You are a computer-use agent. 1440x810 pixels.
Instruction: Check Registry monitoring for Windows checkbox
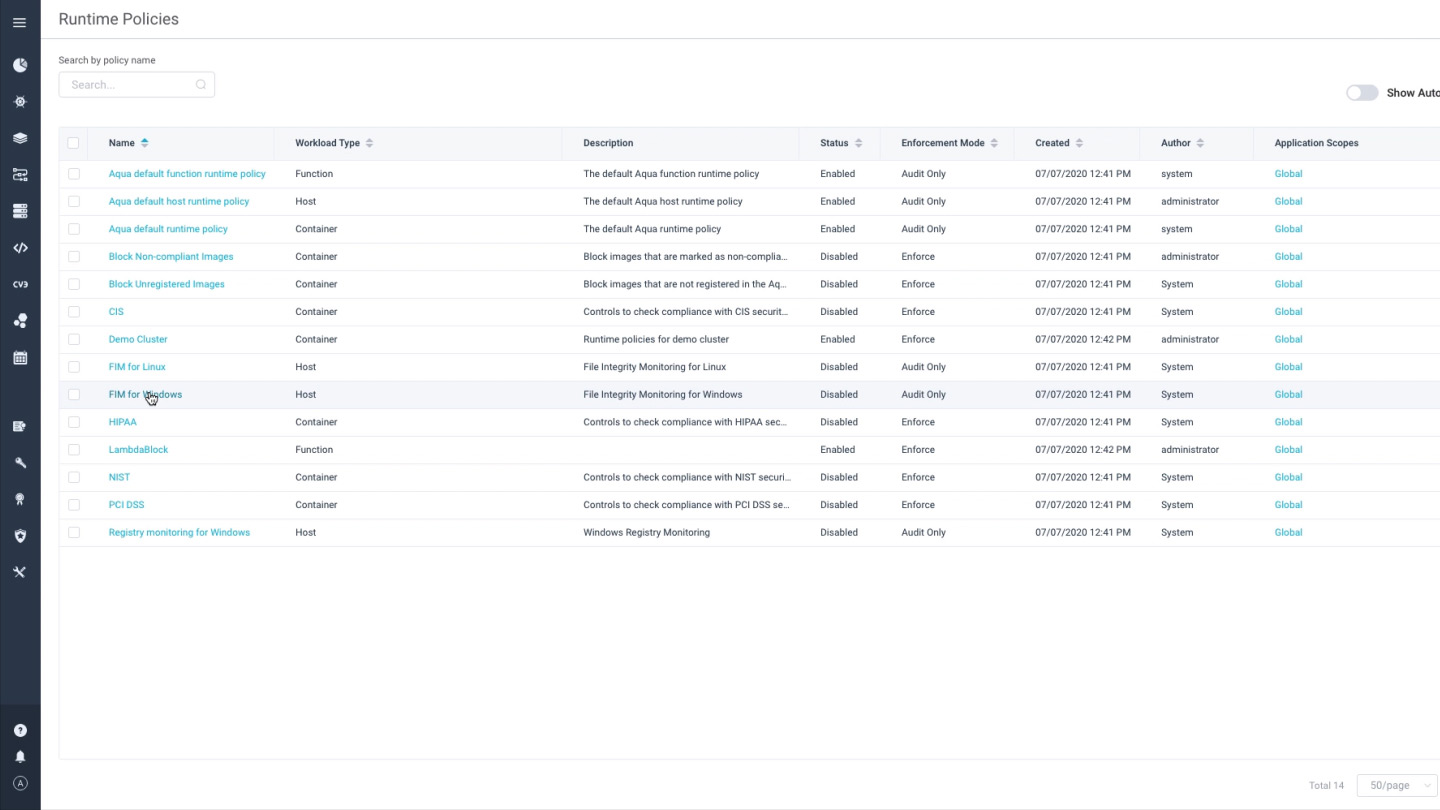pos(73,532)
